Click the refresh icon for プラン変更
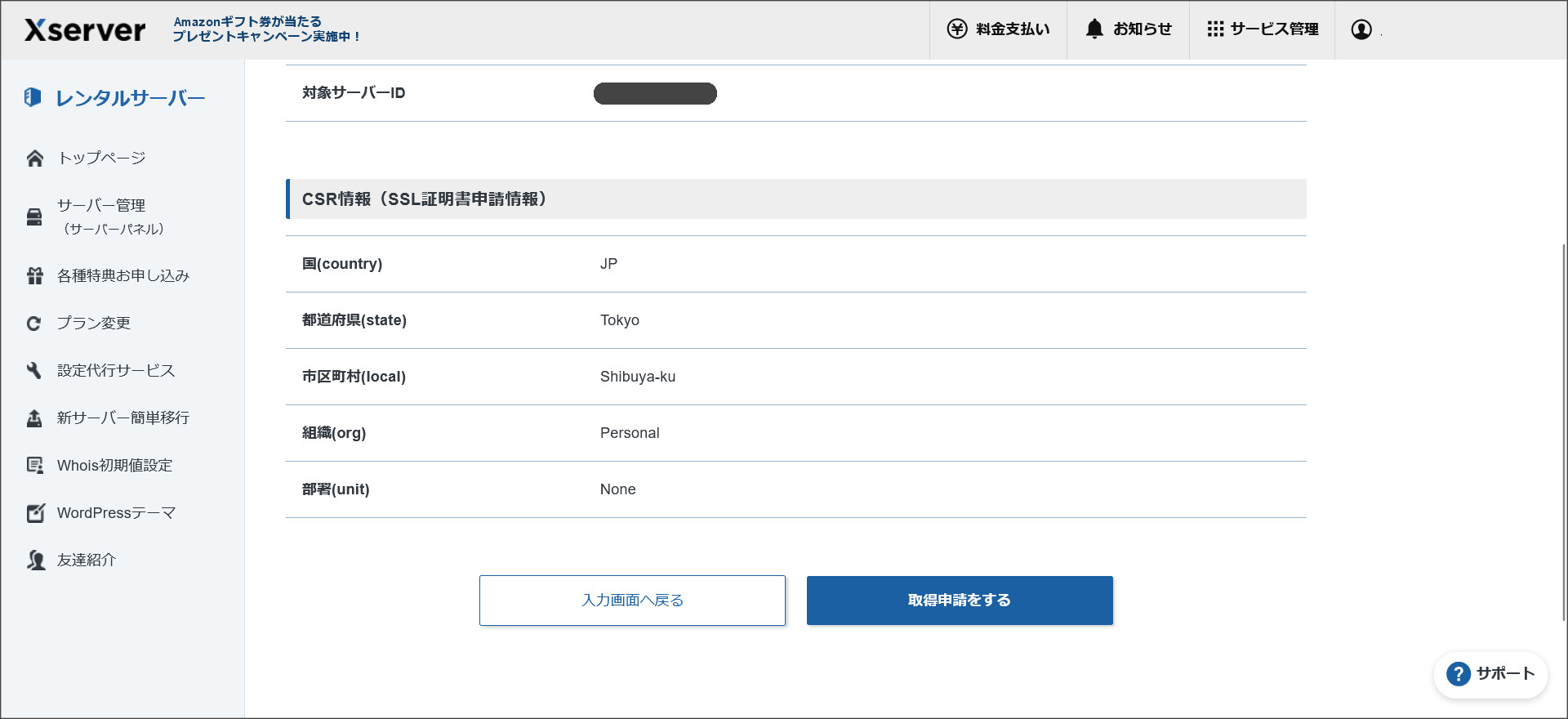This screenshot has height=719, width=1568. (x=35, y=324)
